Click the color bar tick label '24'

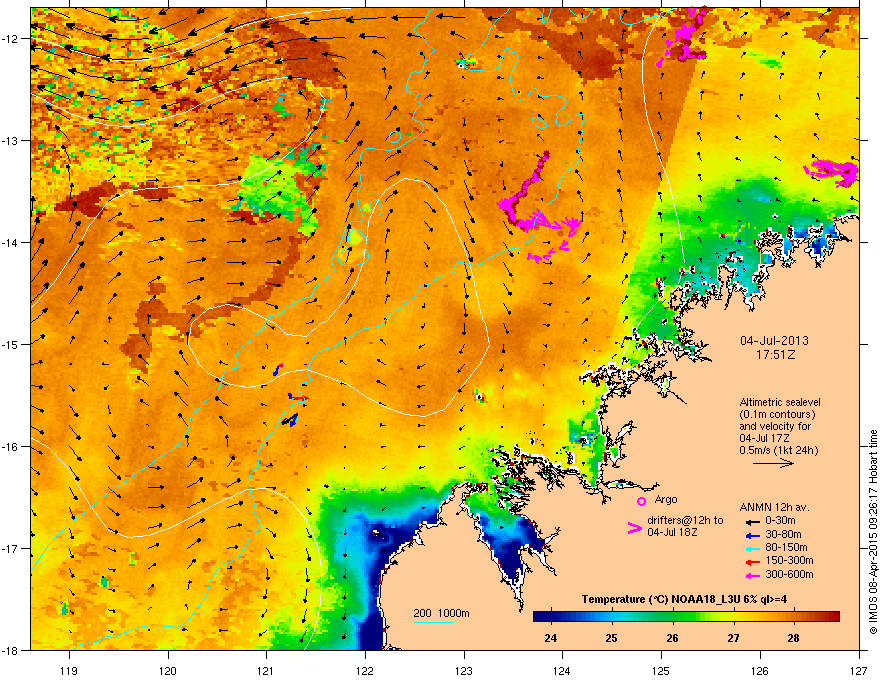551,638
